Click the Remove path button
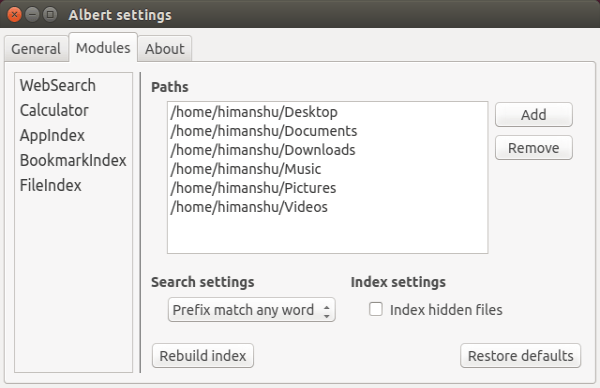The image size is (600, 388). [534, 148]
